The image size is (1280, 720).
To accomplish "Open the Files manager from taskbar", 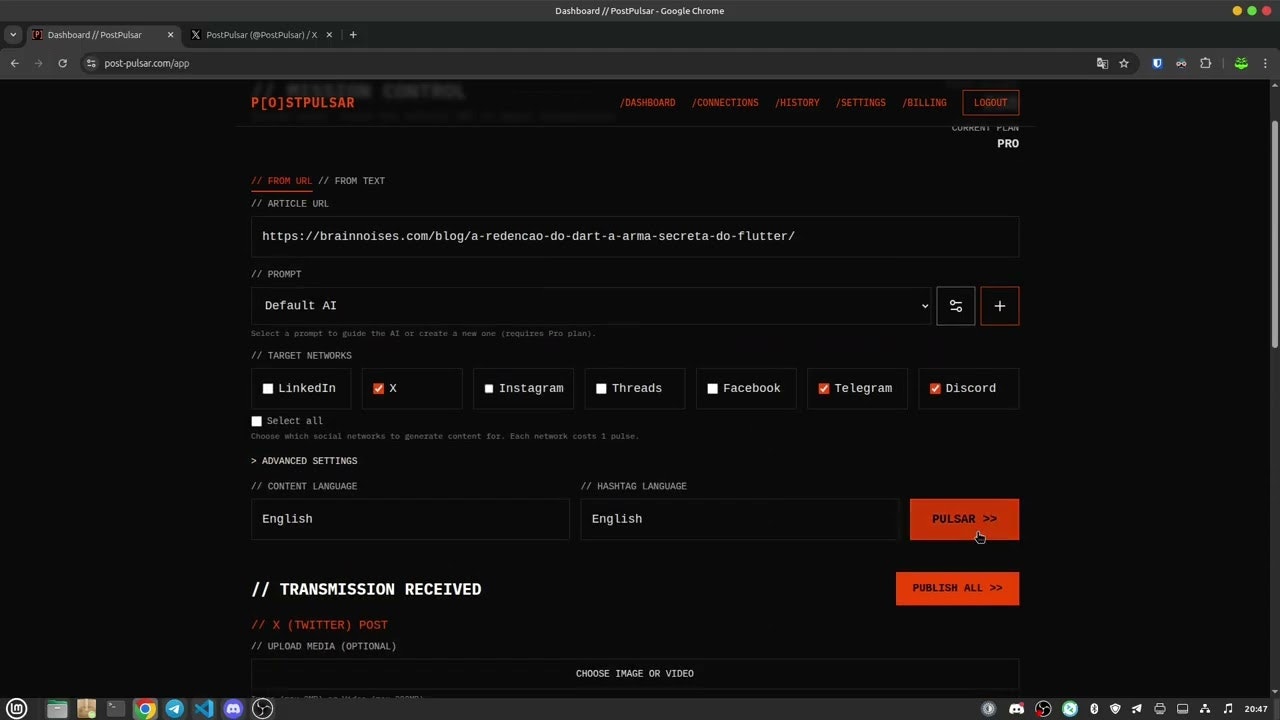I will [57, 709].
